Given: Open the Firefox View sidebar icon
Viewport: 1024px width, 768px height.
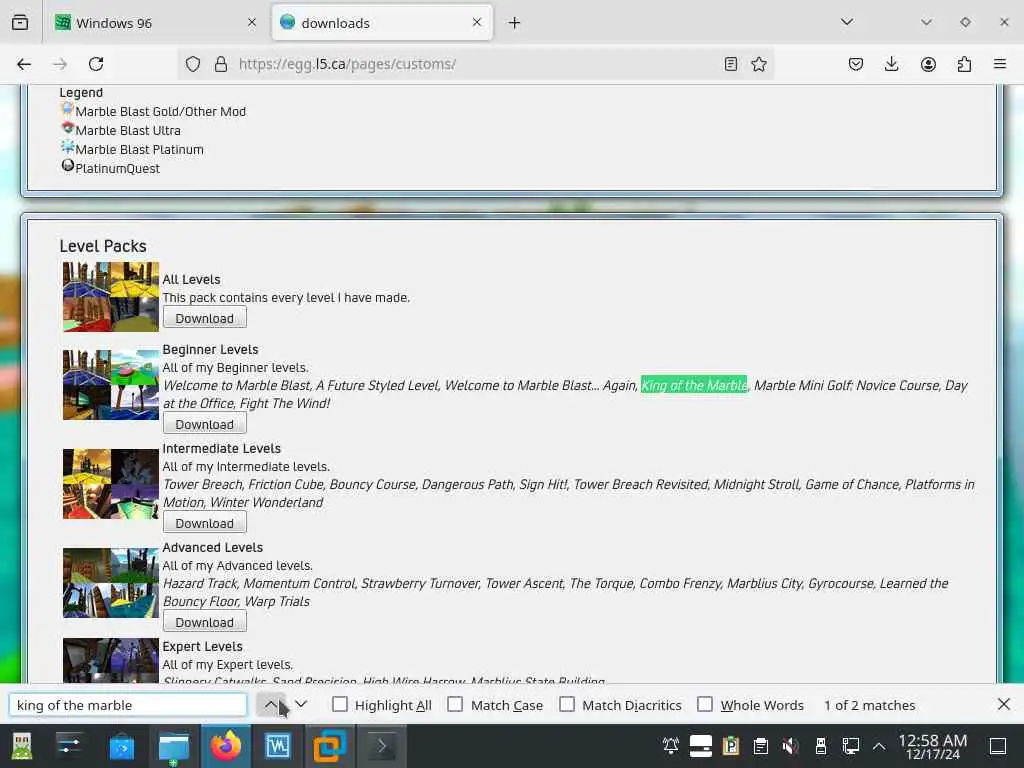Looking at the screenshot, I should 20,23.
